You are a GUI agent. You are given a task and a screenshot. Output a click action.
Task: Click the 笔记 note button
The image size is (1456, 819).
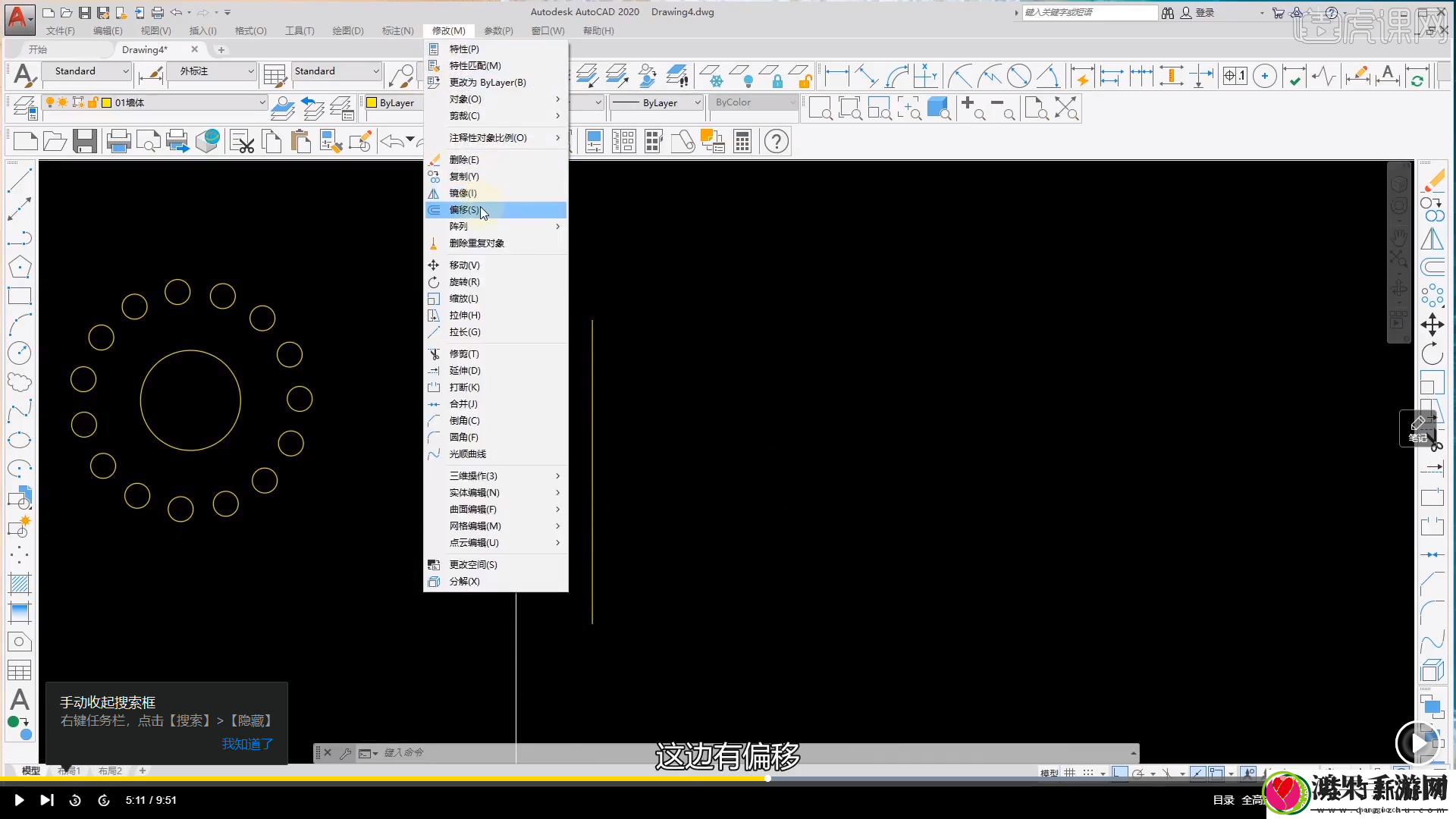(x=1417, y=428)
